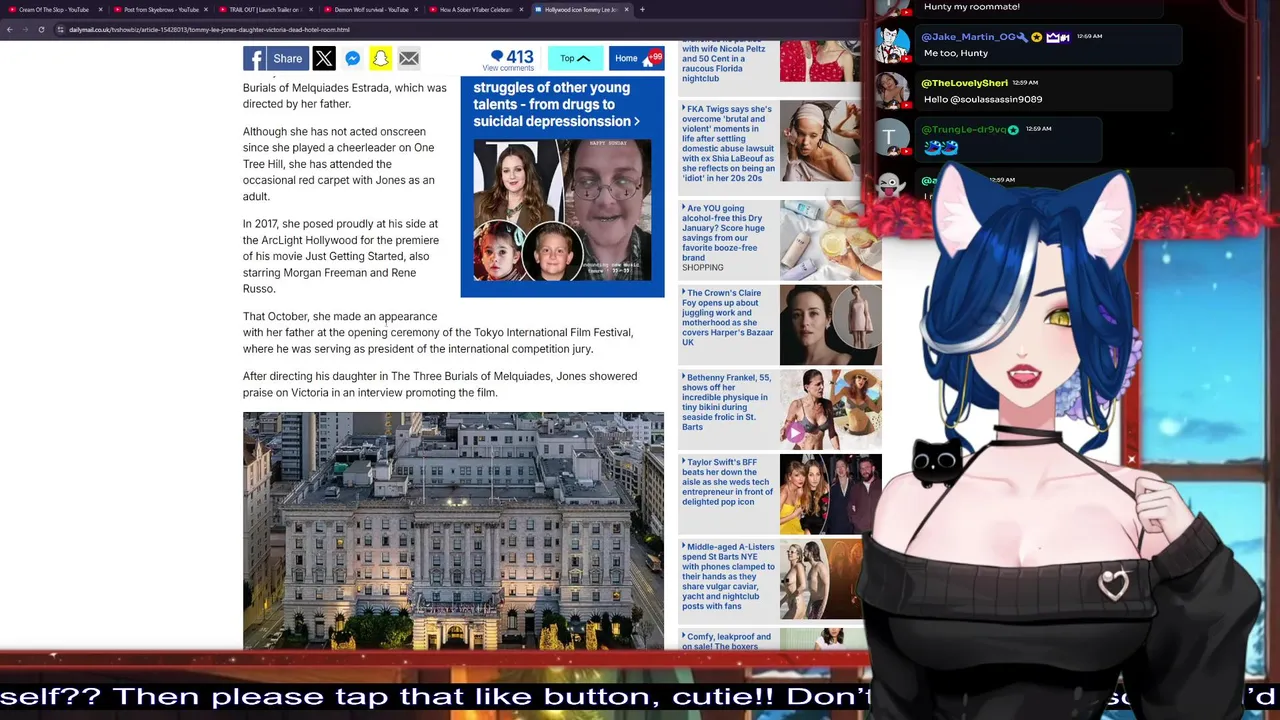
Task: Open FKA Twigs brutal and violent story
Action: 728,144
